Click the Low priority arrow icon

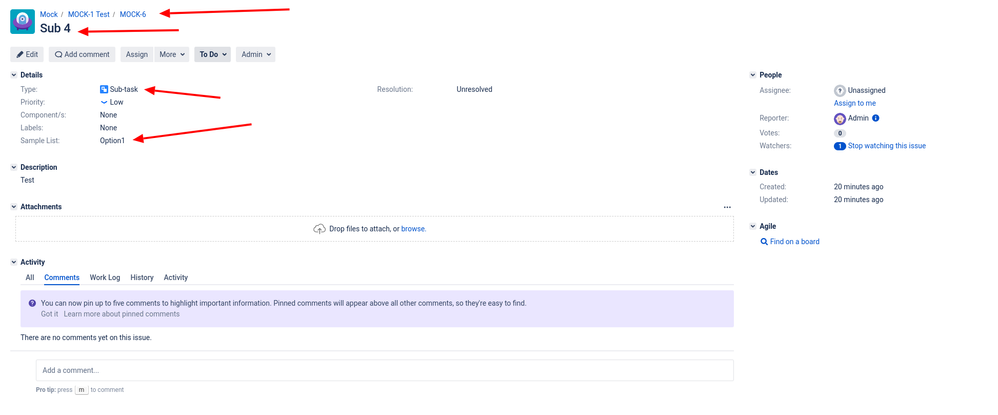tap(104, 102)
